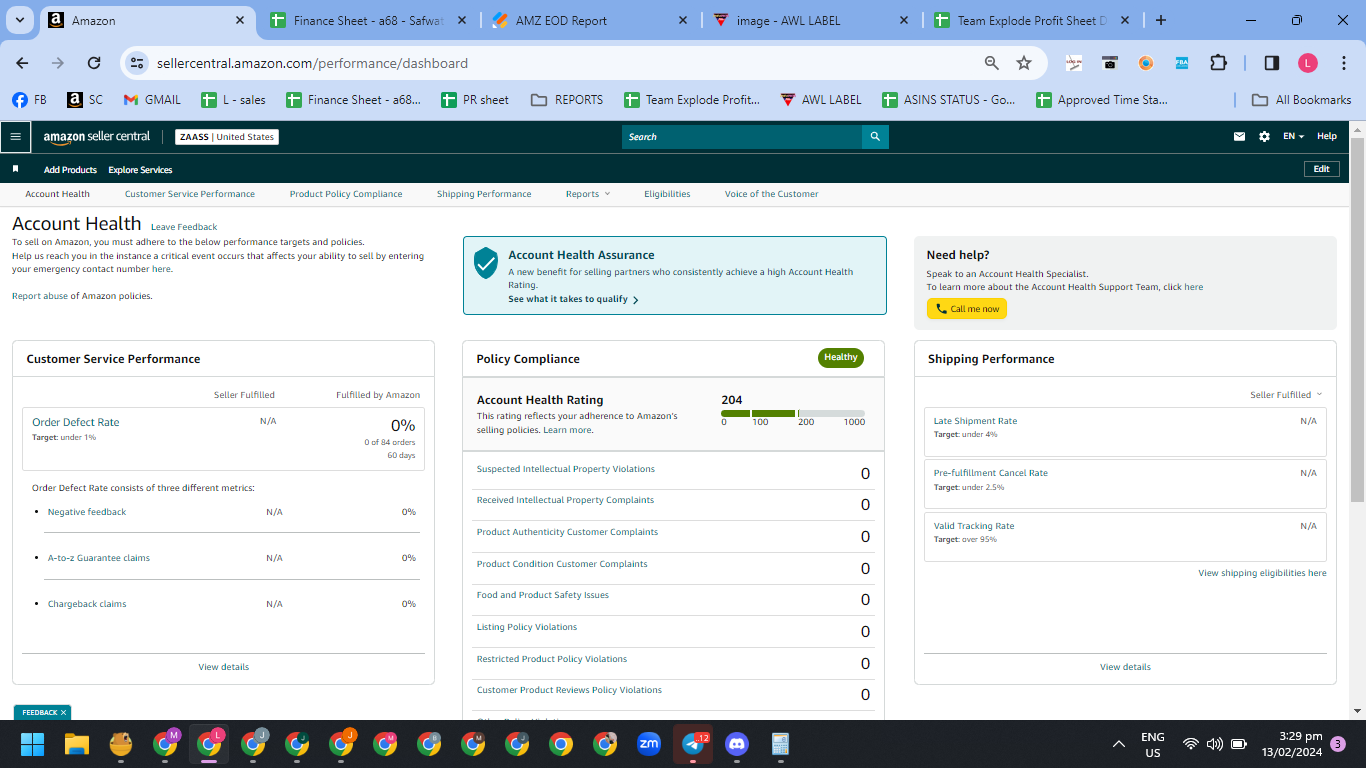
Task: Open Product Policy Compliance tab
Action: point(346,194)
